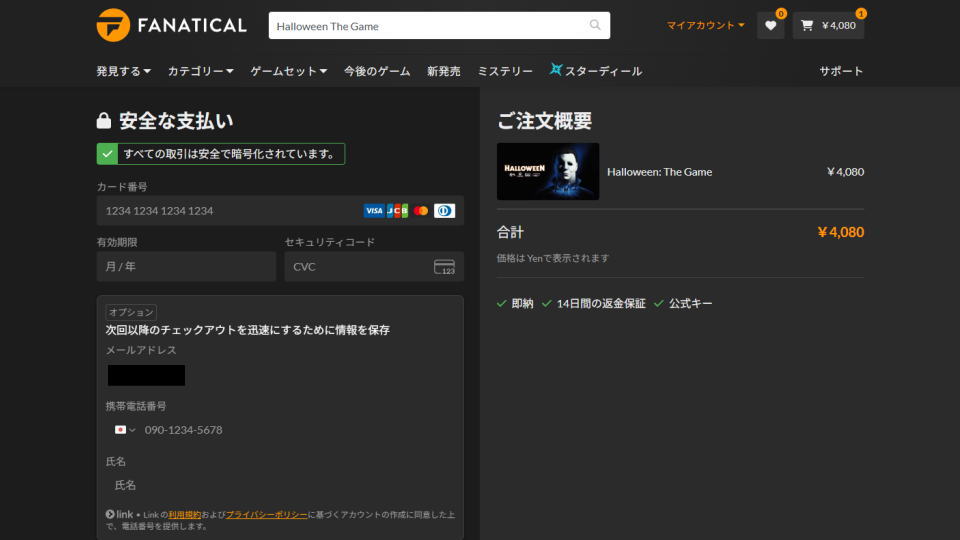Click the 公式キー label
960x540 pixels.
691,304
